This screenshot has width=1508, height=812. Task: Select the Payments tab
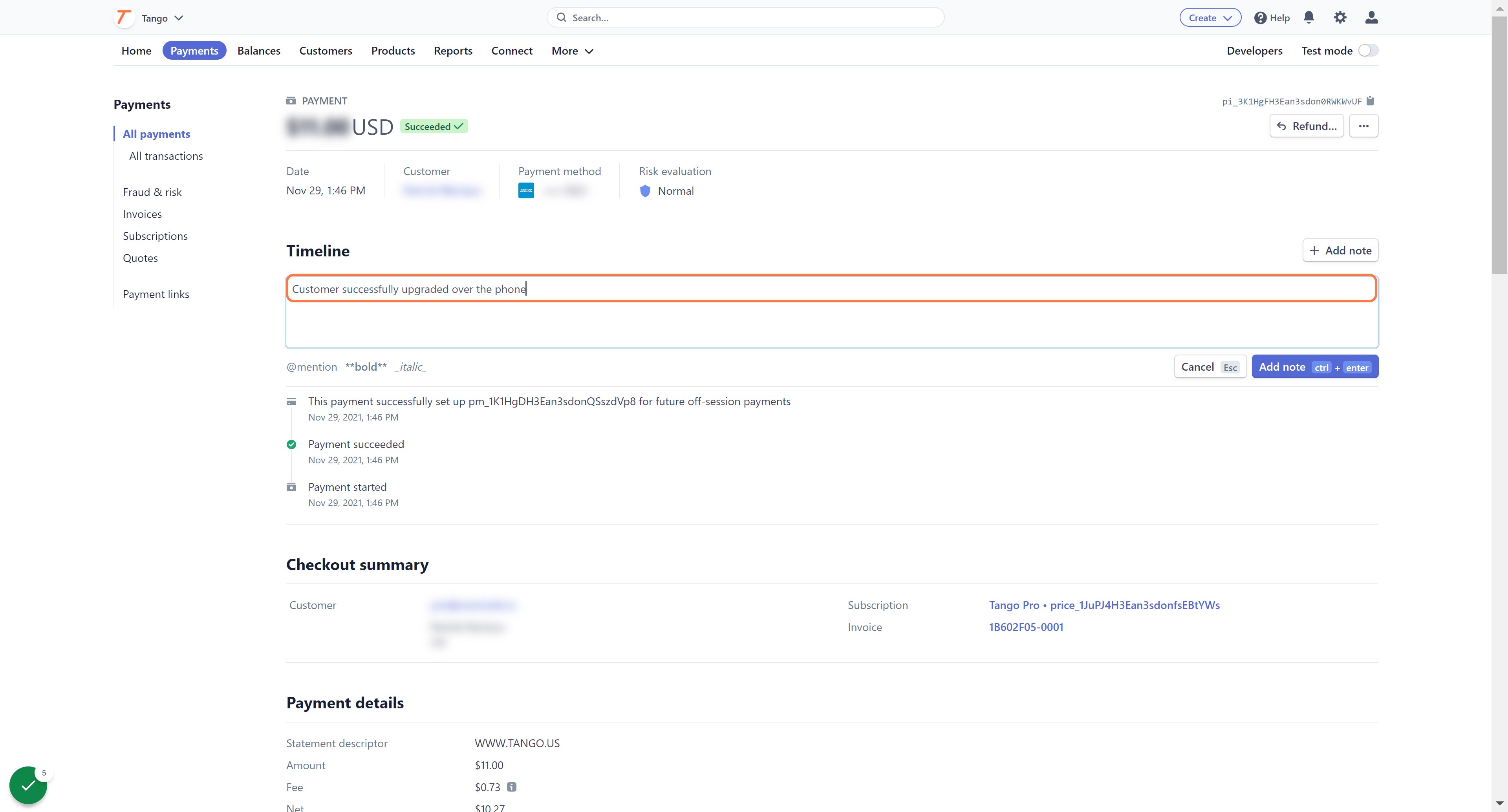194,51
